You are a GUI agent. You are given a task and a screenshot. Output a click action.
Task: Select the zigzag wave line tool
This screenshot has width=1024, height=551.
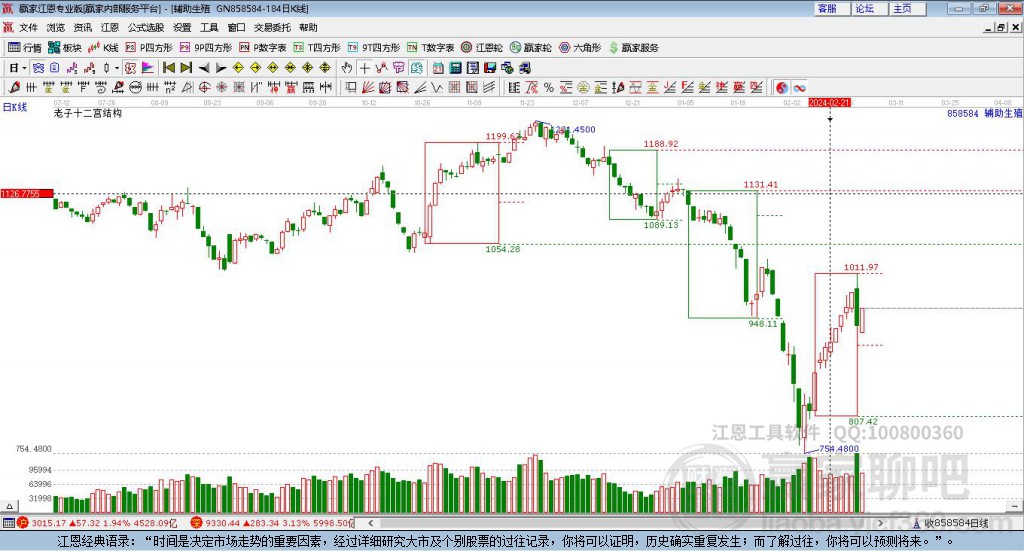point(436,87)
